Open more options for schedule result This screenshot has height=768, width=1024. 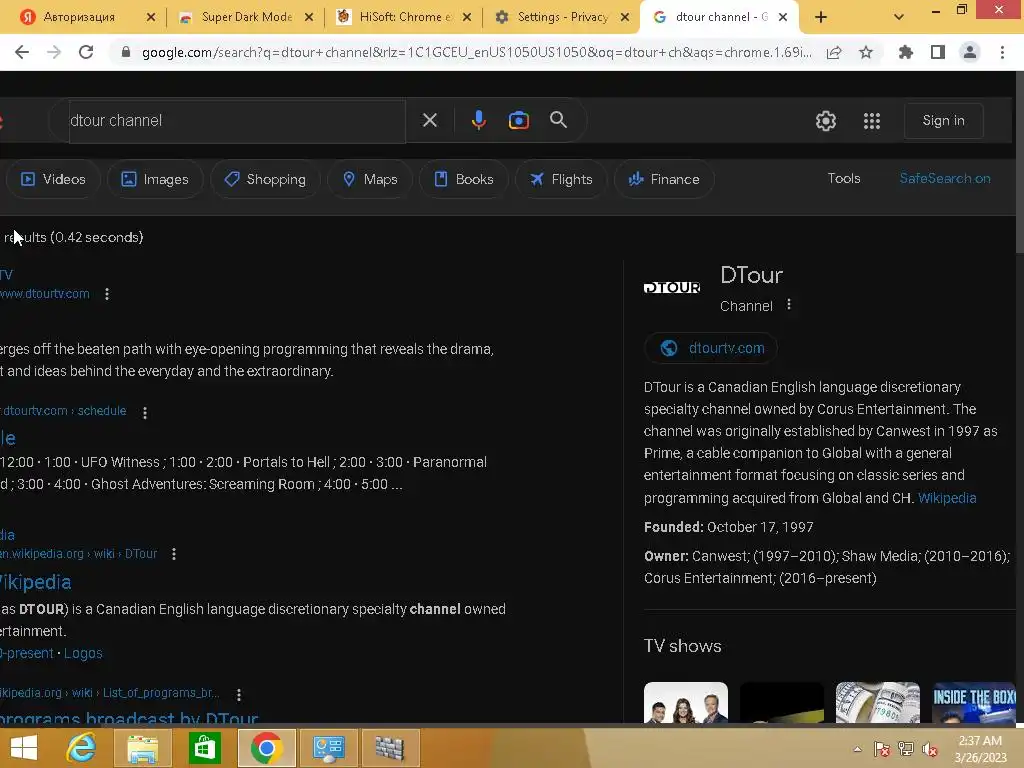pyautogui.click(x=145, y=412)
